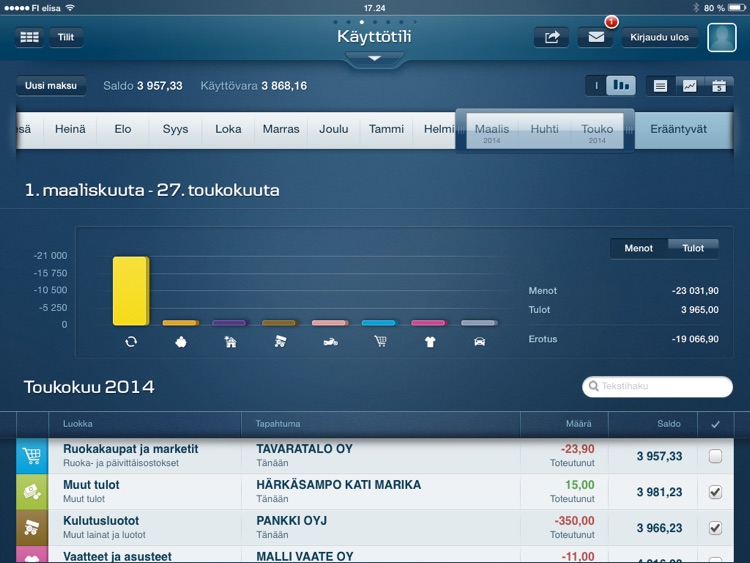
Task: Select the Elo month
Action: [122, 130]
